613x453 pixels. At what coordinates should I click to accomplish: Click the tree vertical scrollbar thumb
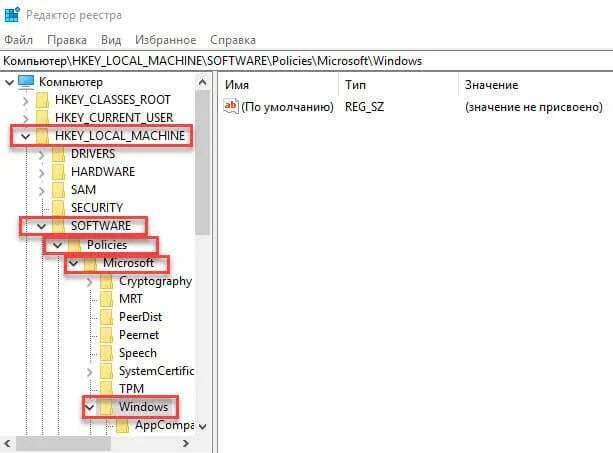point(203,162)
